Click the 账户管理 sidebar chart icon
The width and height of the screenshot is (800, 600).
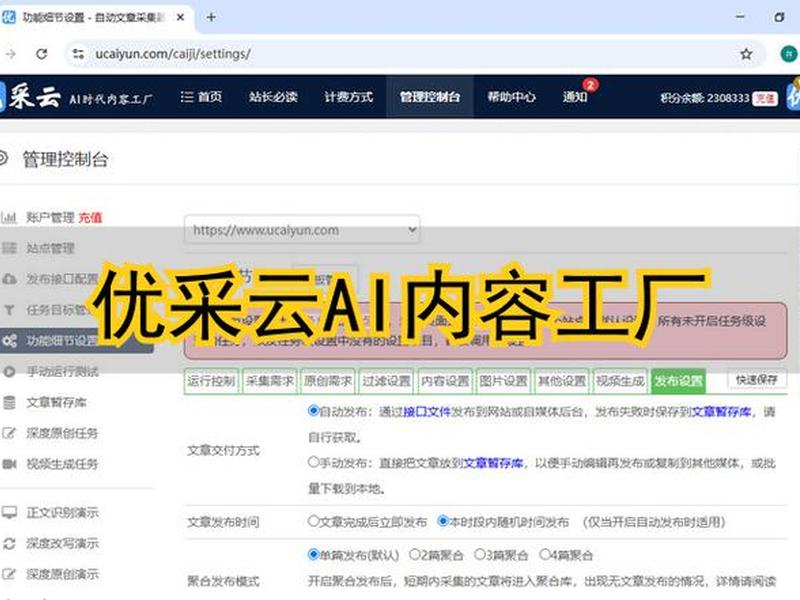click(x=9, y=218)
